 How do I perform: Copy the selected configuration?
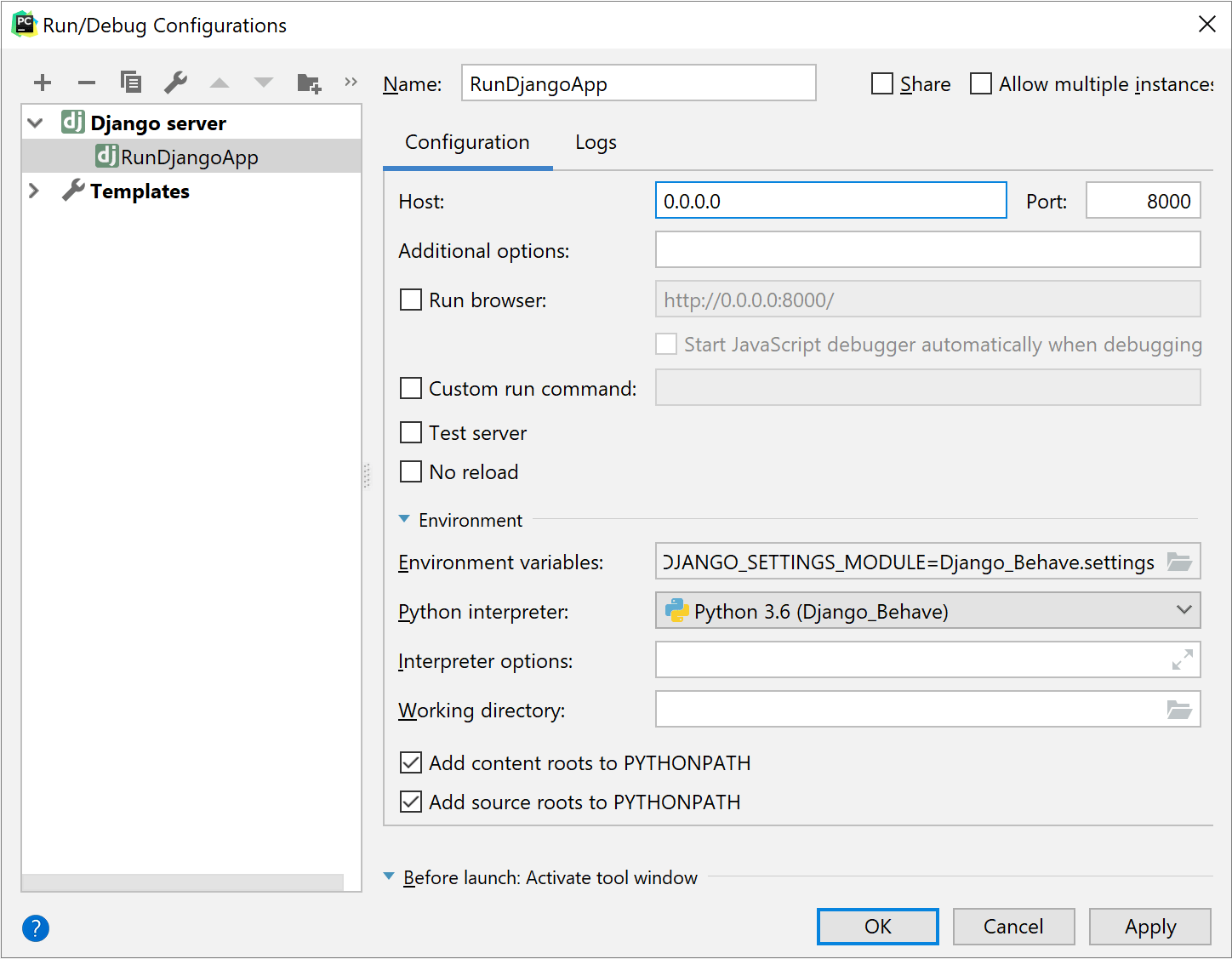(x=131, y=83)
